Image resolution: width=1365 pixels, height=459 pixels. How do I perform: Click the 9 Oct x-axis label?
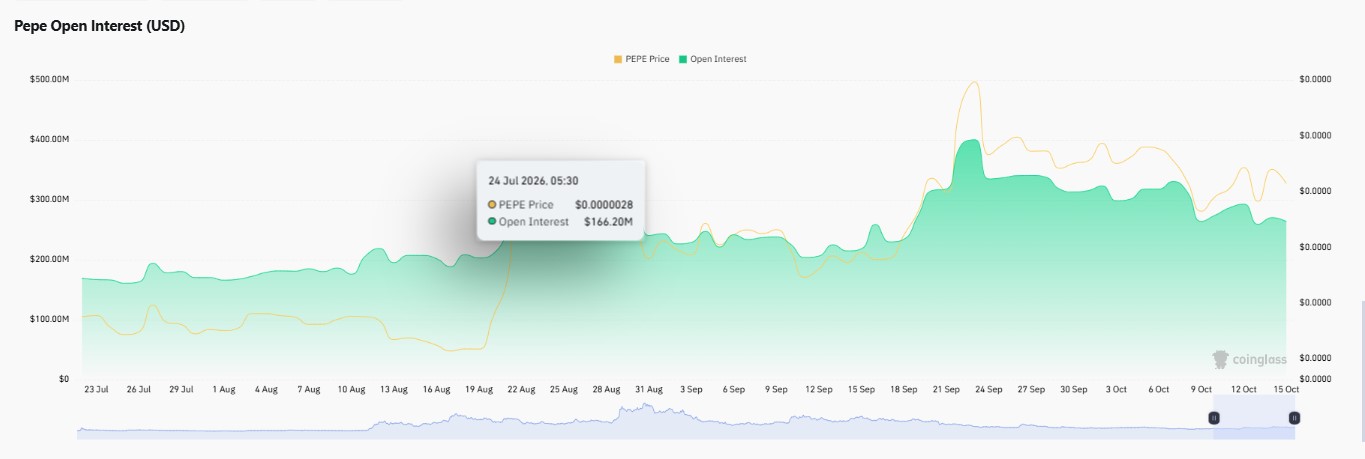tap(1201, 388)
